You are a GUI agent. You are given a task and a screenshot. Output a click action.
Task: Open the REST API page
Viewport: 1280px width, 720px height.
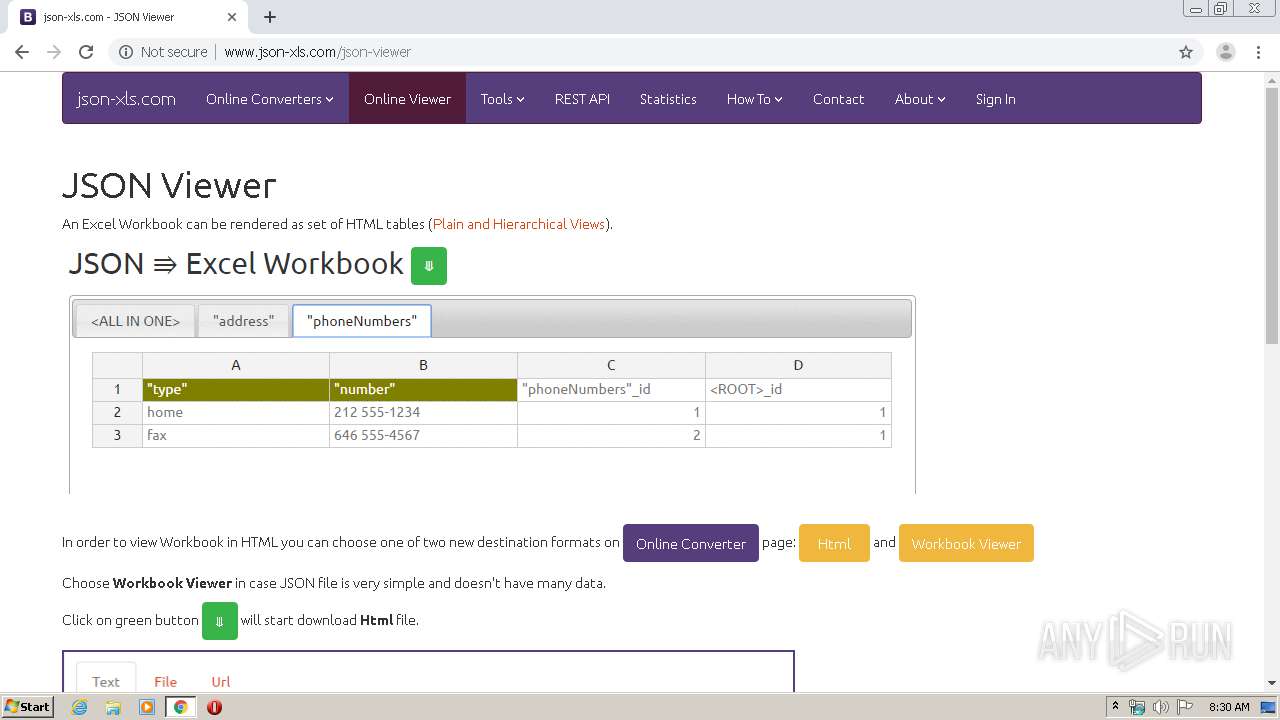pos(582,99)
